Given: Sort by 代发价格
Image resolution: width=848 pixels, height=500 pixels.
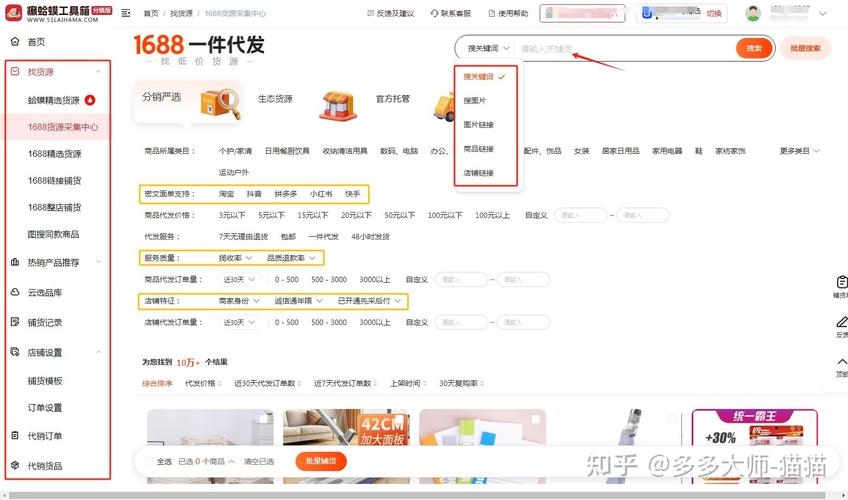Looking at the screenshot, I should pyautogui.click(x=203, y=383).
